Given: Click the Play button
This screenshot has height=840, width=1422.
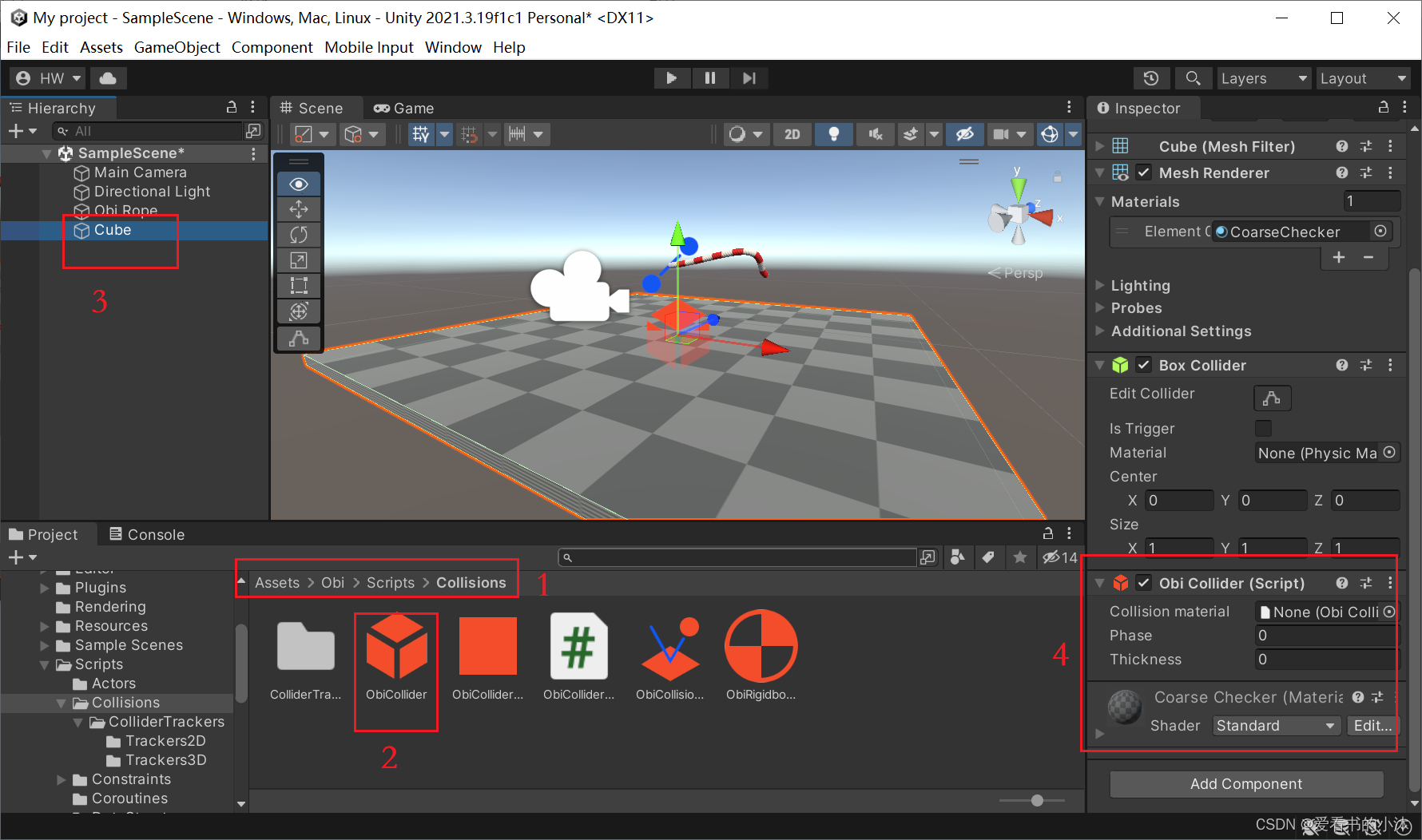Looking at the screenshot, I should [x=672, y=78].
